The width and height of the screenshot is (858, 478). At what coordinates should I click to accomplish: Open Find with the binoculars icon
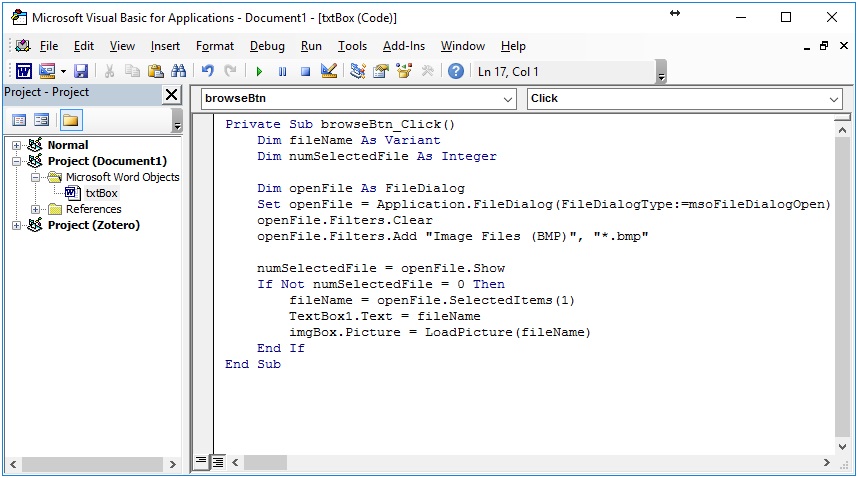pos(178,71)
